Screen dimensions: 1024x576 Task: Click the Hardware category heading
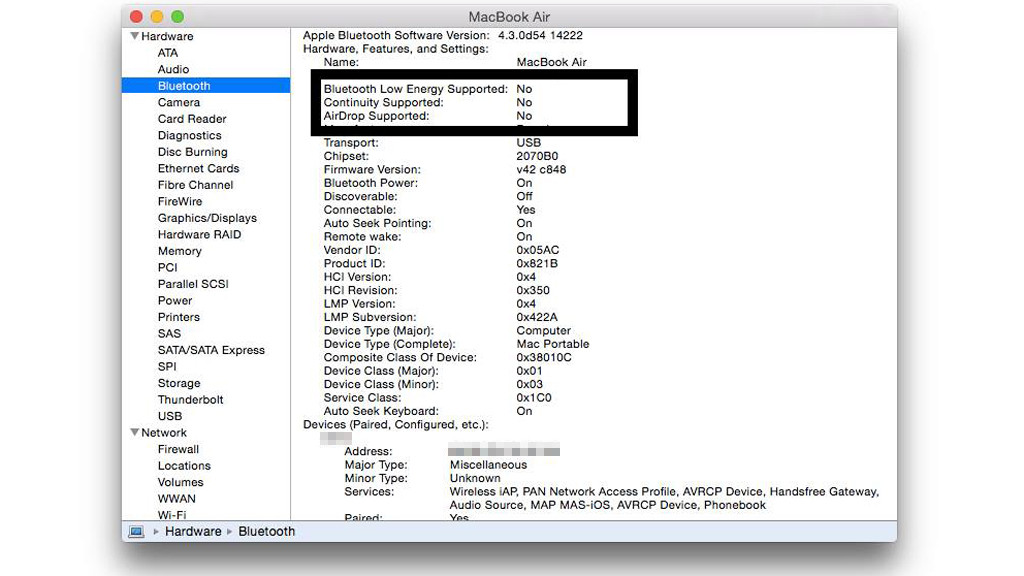167,36
